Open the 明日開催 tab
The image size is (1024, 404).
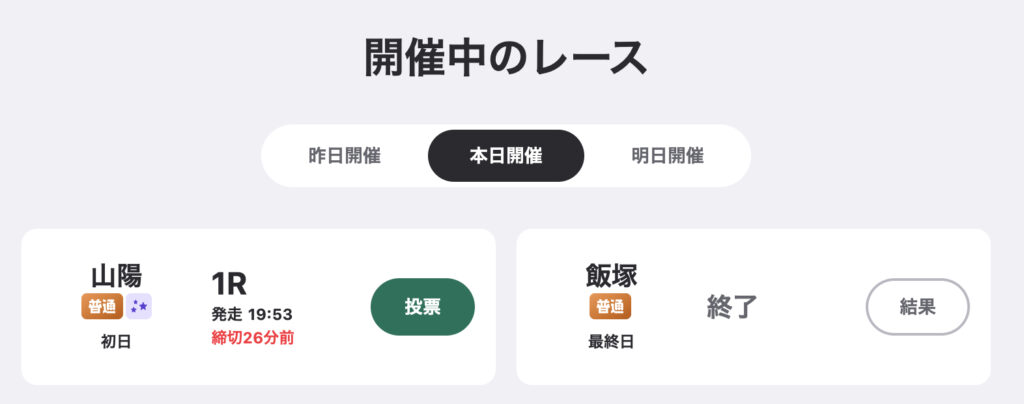click(667, 156)
